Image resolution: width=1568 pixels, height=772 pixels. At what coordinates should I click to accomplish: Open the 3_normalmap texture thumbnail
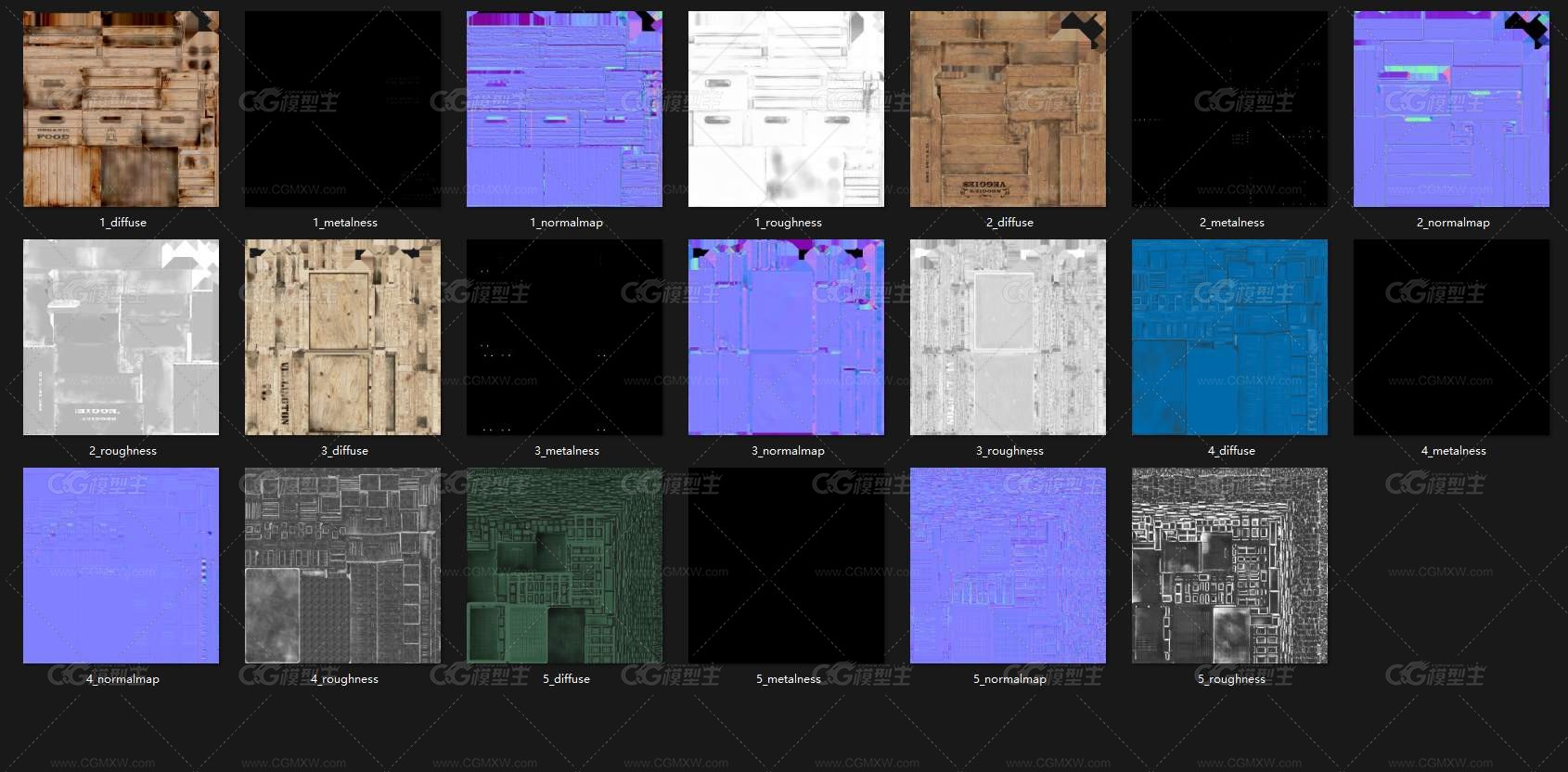(x=786, y=337)
